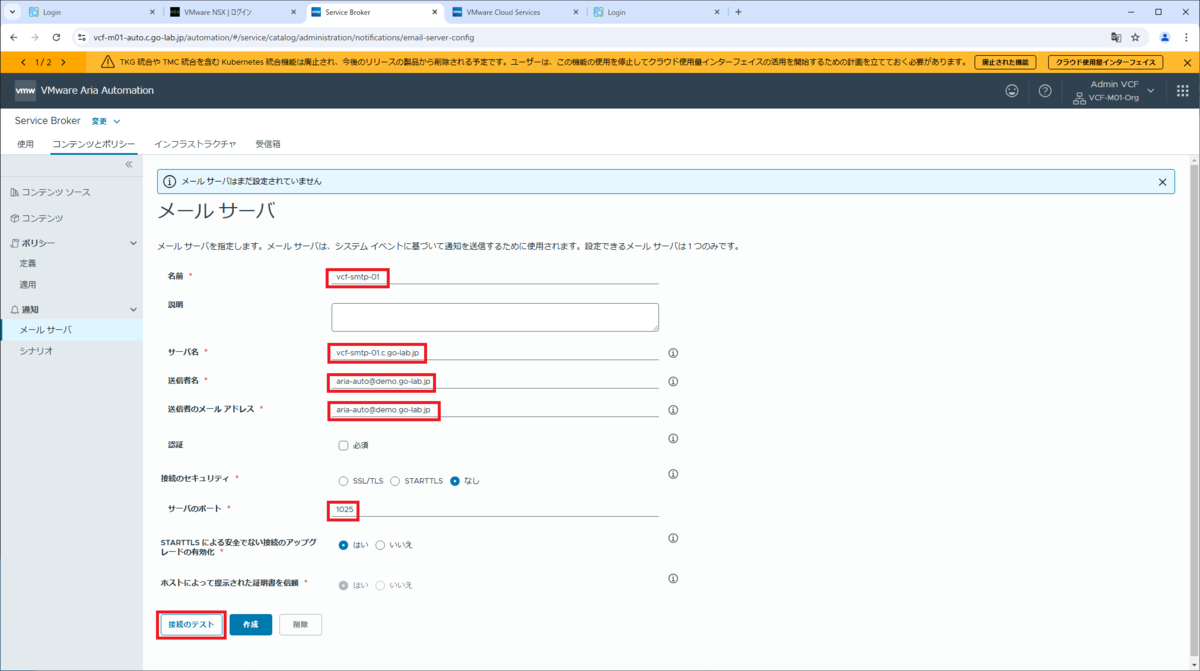1200x671 pixels.
Task: Select SSL/TLS connection security
Action: click(x=343, y=481)
